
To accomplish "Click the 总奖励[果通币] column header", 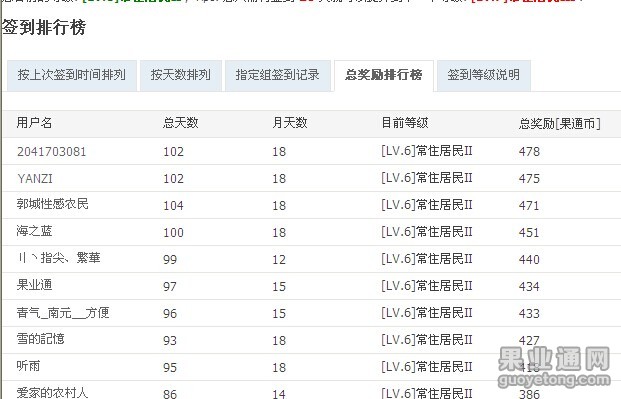I will tap(560, 124).
